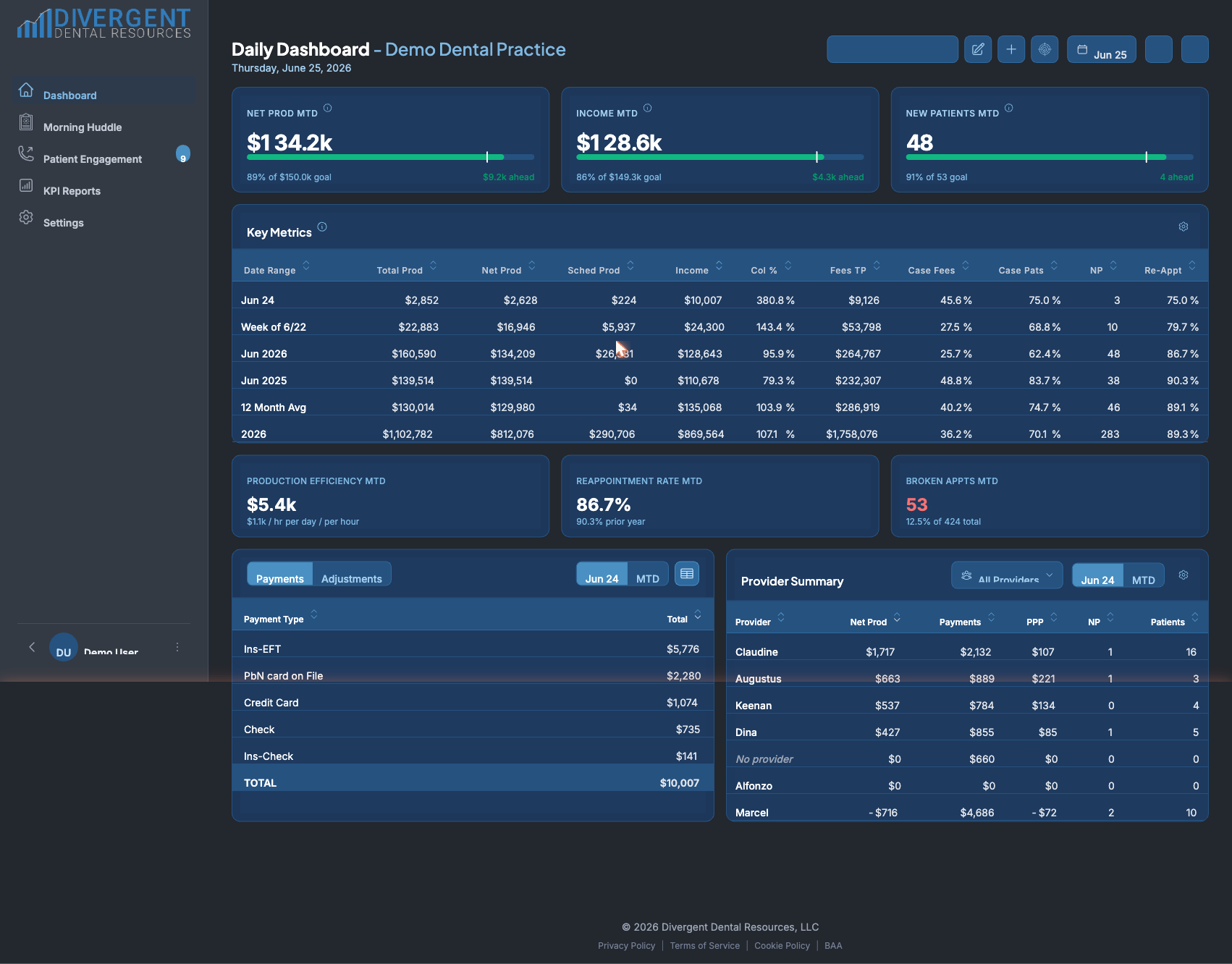
Task: Sort Key Metrics by Date Range
Action: coord(277,269)
